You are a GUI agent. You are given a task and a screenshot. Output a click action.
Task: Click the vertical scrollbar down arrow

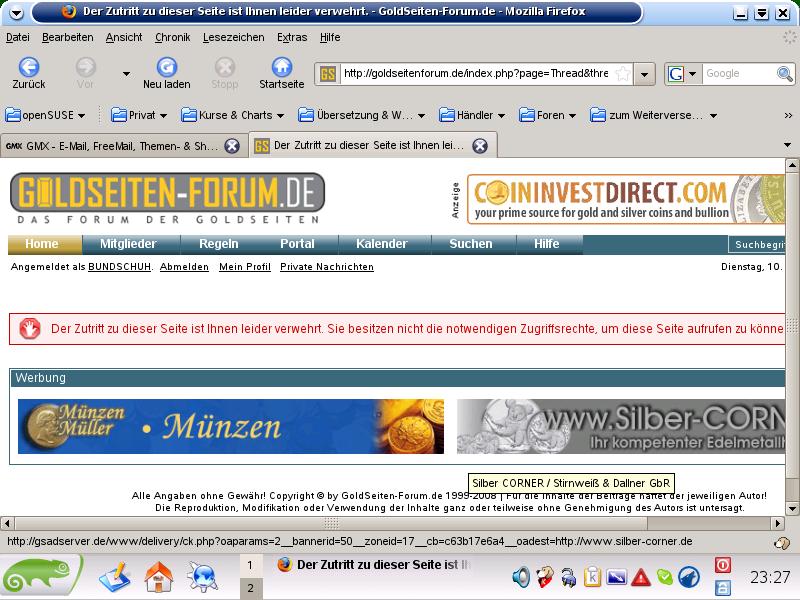point(792,509)
